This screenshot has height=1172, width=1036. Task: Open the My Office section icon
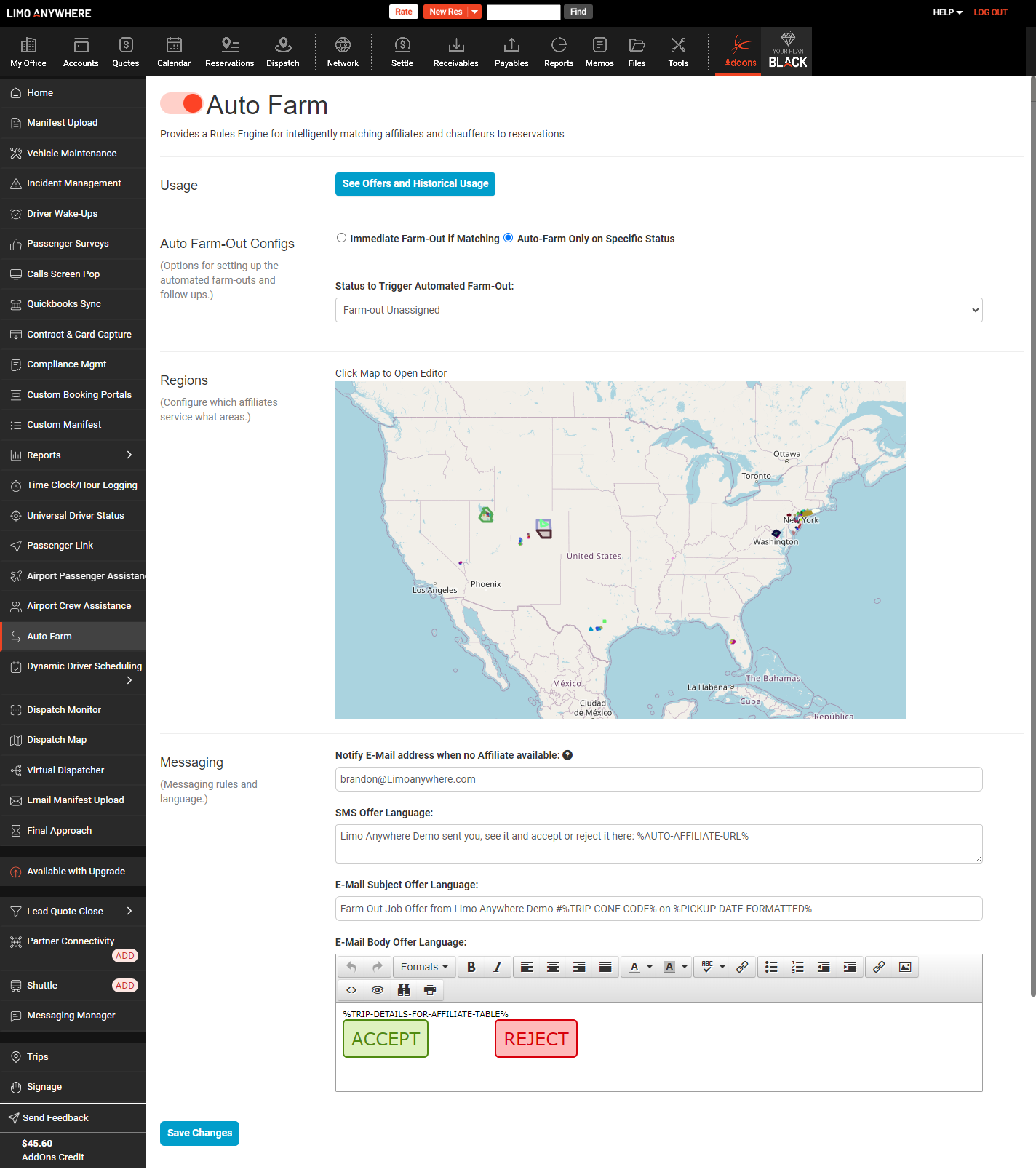pyautogui.click(x=28, y=45)
